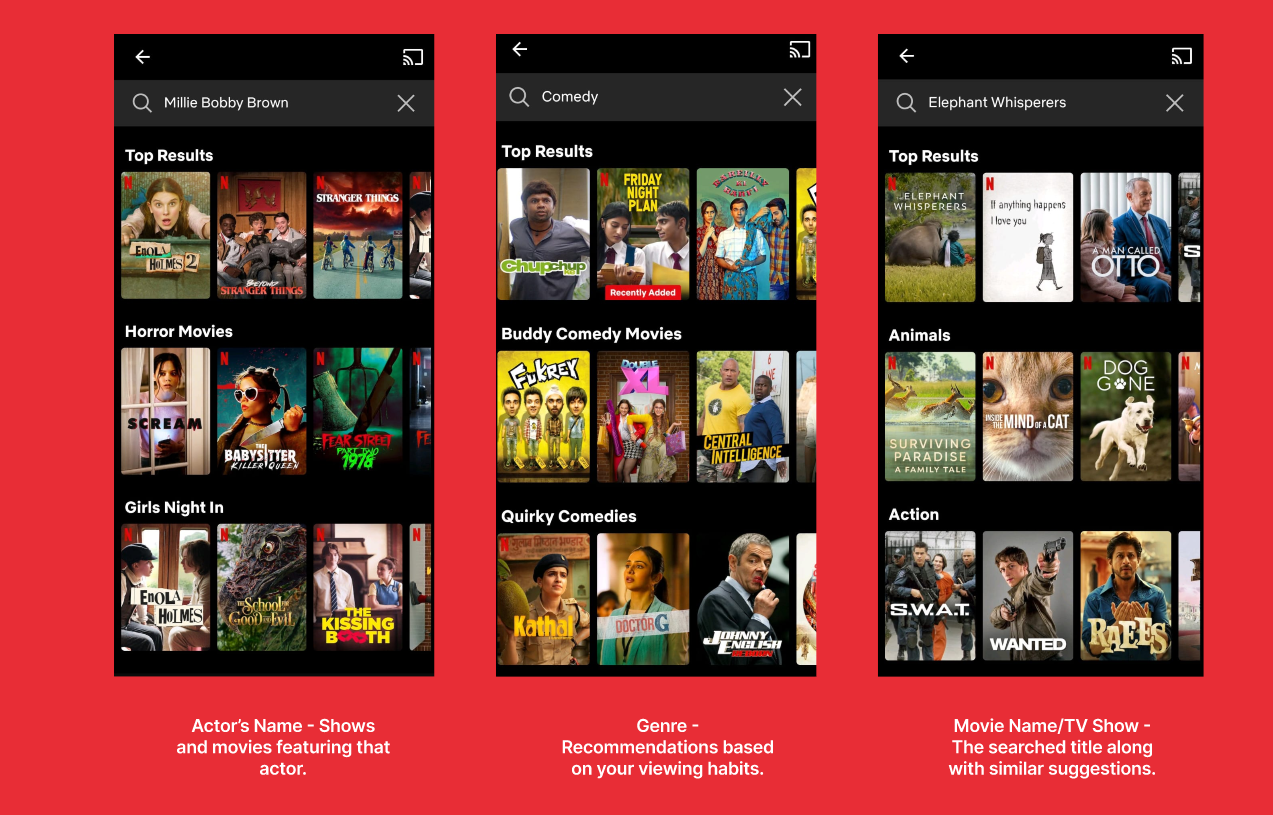Edit the Millie Bobby Brown search field

274,103
